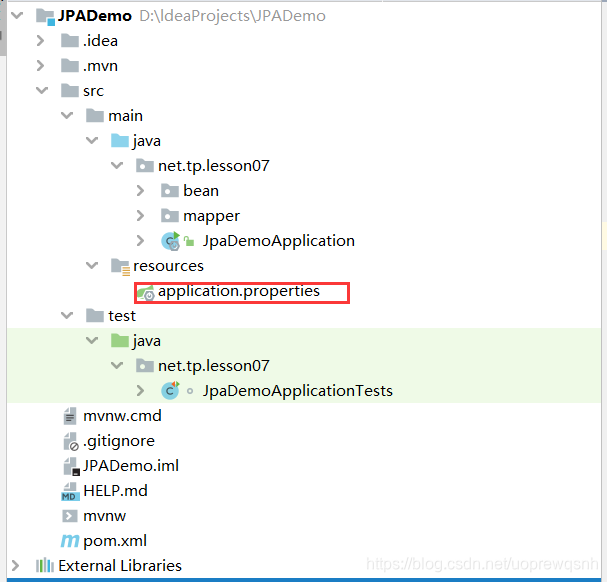Viewport: 607px width, 582px height.
Task: Select the External Libraries label
Action: (x=120, y=566)
